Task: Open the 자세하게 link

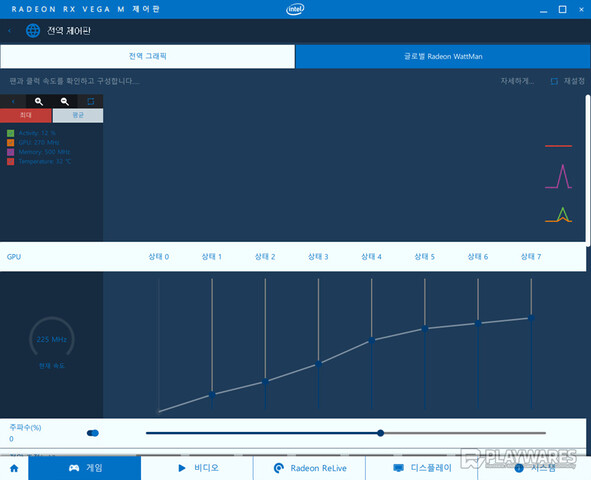Action: (517, 81)
